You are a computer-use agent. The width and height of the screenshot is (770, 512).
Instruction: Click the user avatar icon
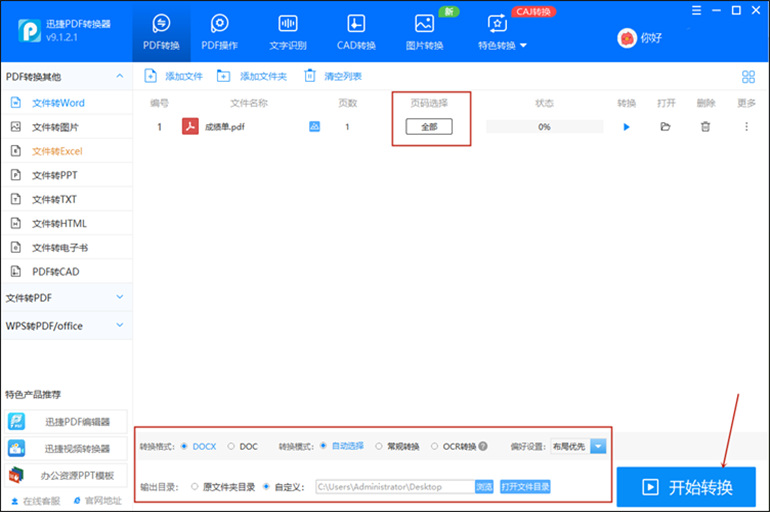(x=627, y=38)
